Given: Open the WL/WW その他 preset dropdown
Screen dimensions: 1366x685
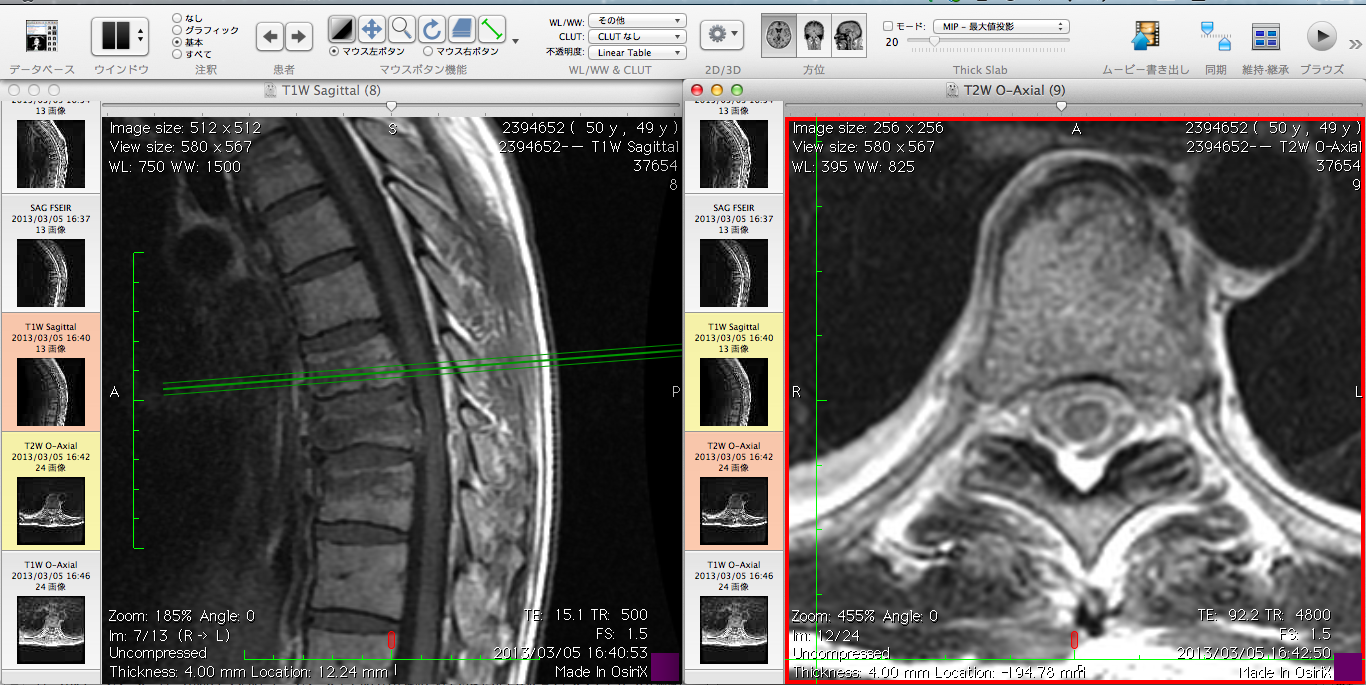Looking at the screenshot, I should pyautogui.click(x=636, y=20).
